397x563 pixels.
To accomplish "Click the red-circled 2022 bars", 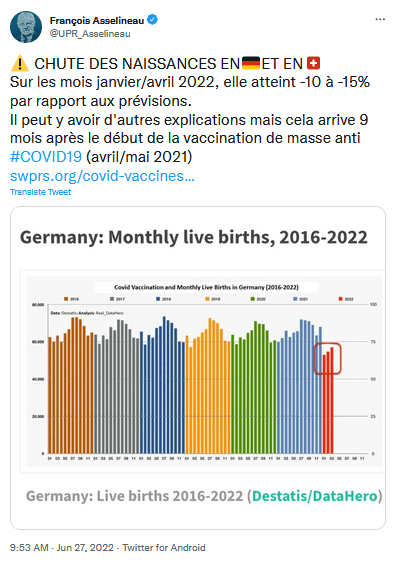I will (327, 358).
